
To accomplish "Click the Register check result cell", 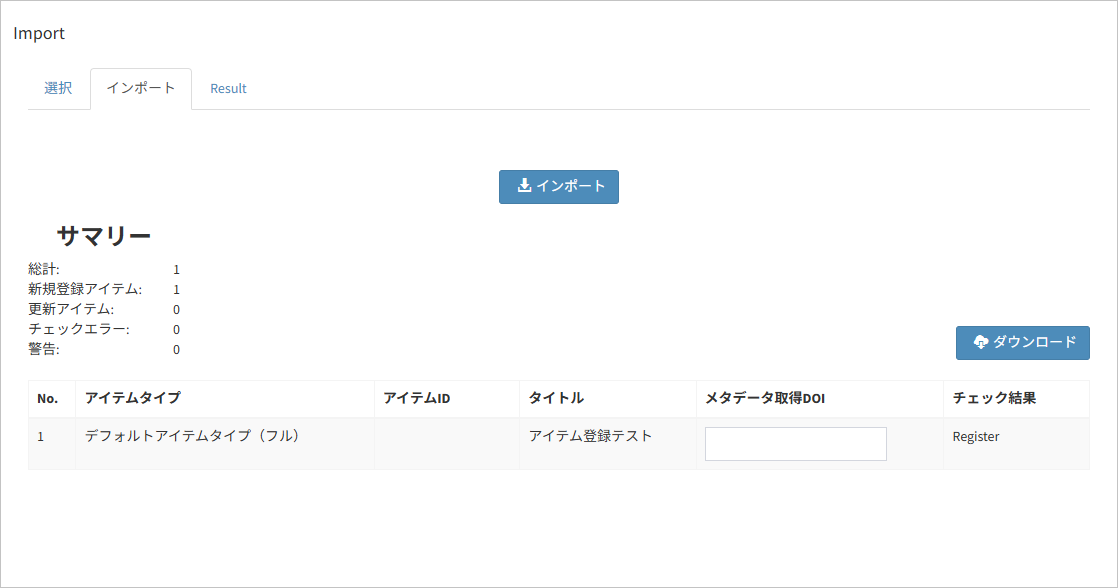I will (975, 436).
